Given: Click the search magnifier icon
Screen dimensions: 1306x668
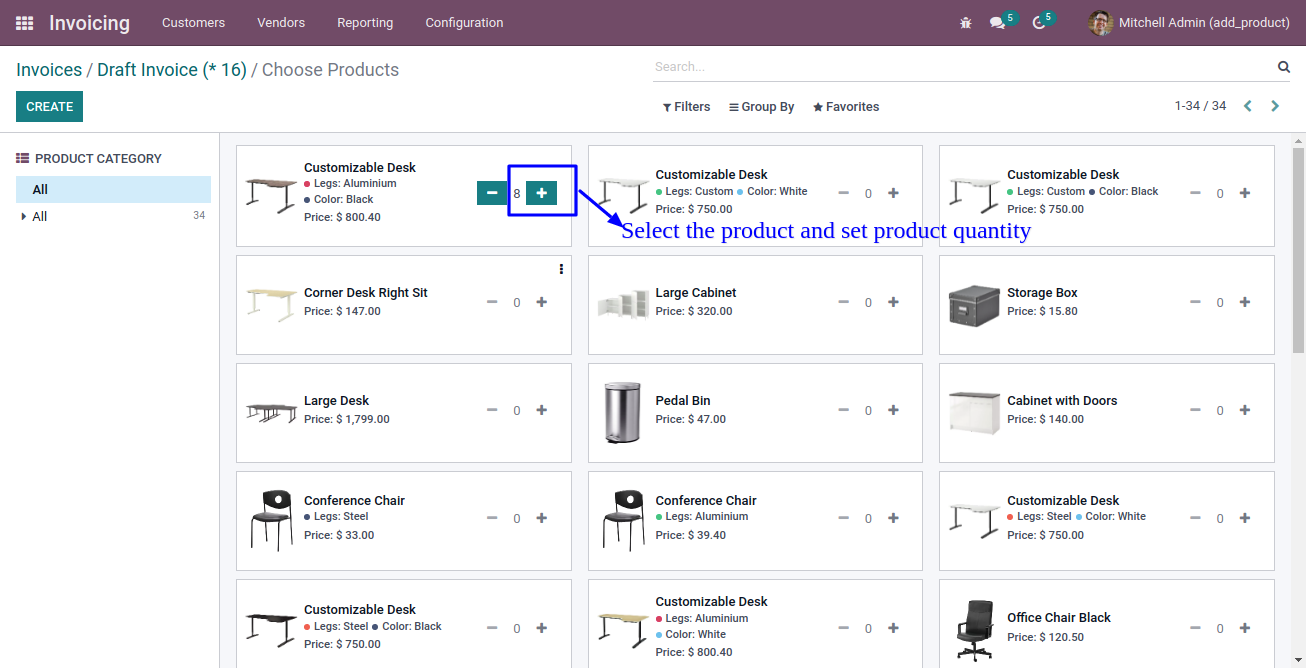Looking at the screenshot, I should [x=1284, y=67].
